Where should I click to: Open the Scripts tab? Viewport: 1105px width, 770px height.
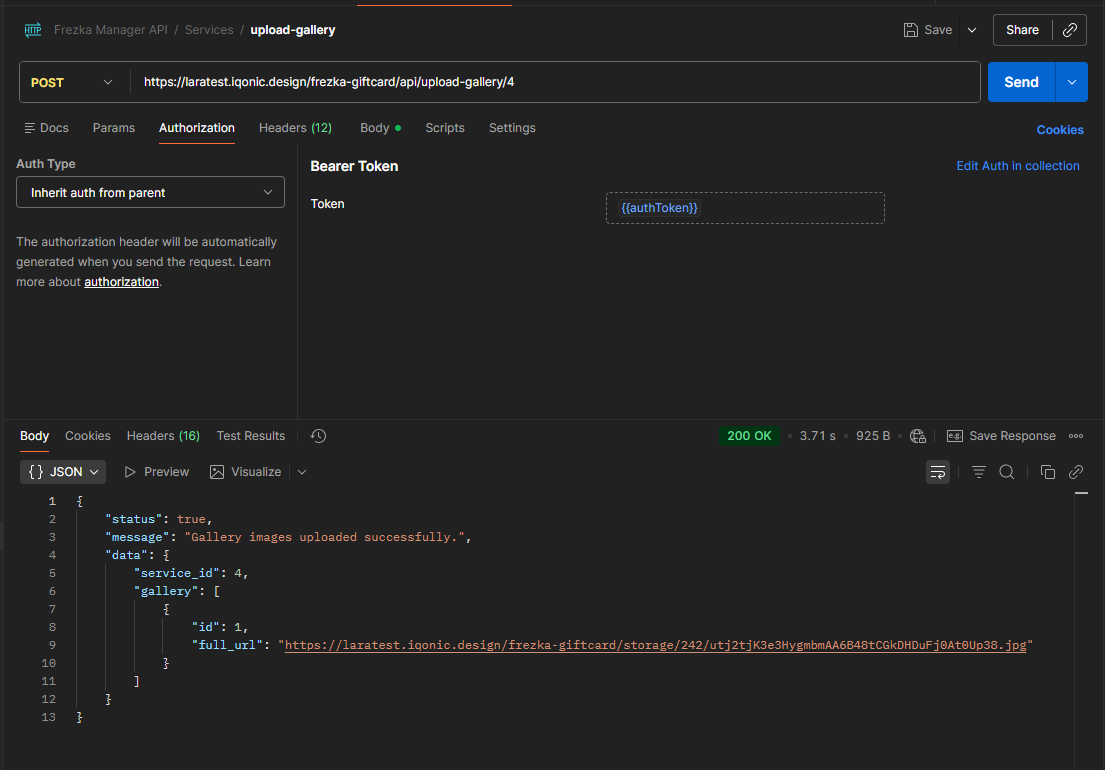[445, 128]
